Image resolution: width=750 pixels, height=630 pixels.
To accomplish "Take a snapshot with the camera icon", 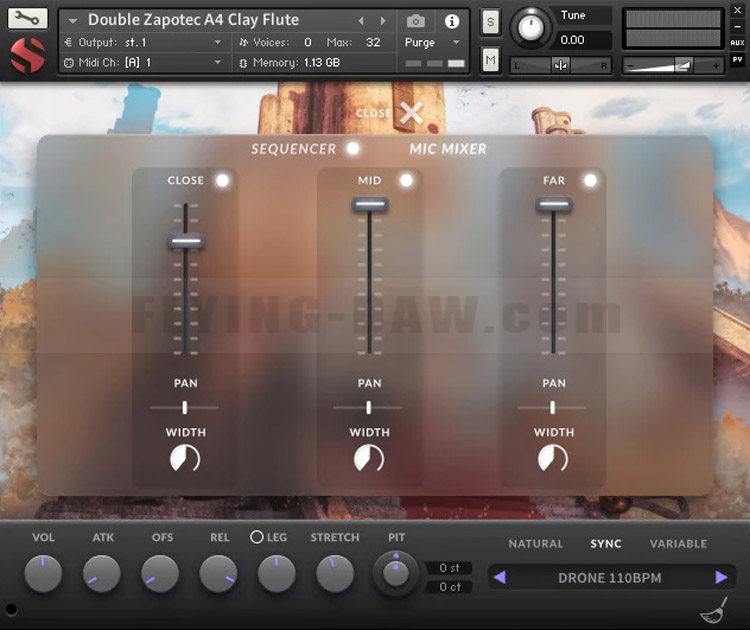I will coord(416,21).
